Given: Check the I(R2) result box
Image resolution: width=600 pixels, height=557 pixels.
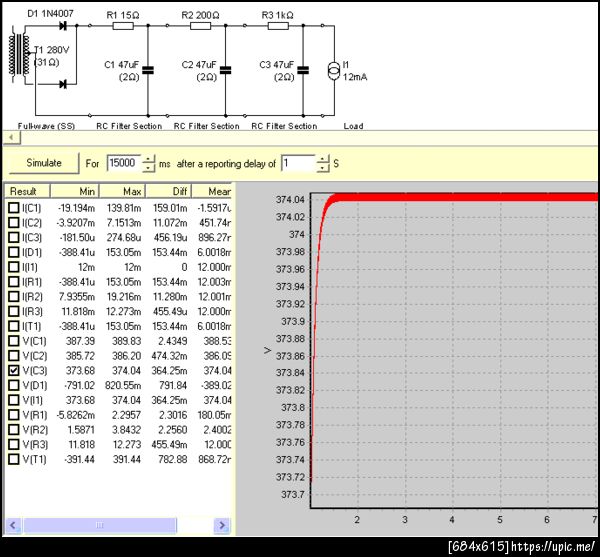Looking at the screenshot, I should point(14,296).
